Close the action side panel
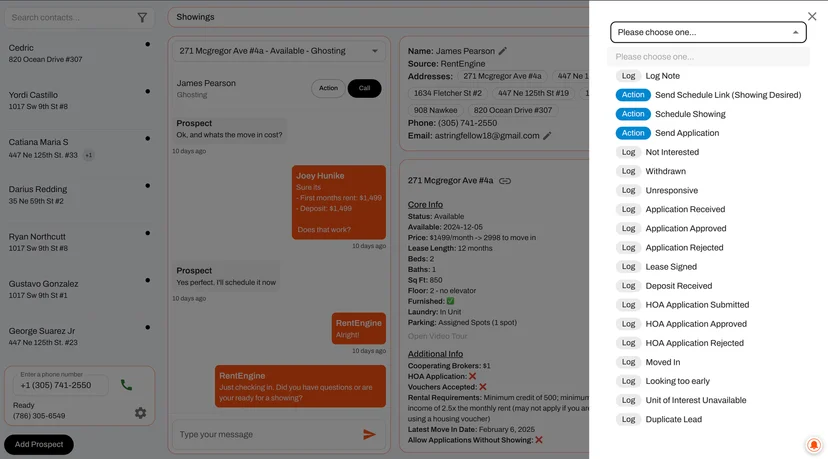Screen dimensions: 828x459 812,16
